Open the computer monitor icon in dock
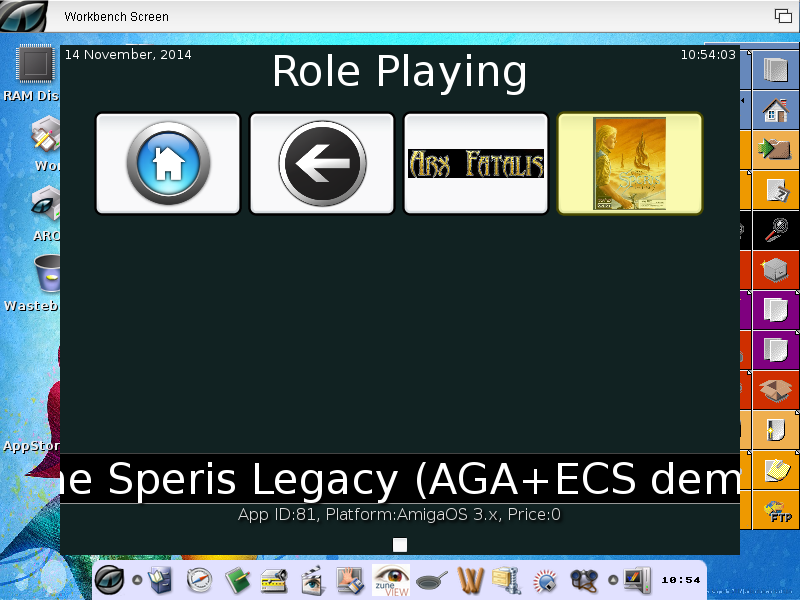The height and width of the screenshot is (600, 800). [637, 580]
